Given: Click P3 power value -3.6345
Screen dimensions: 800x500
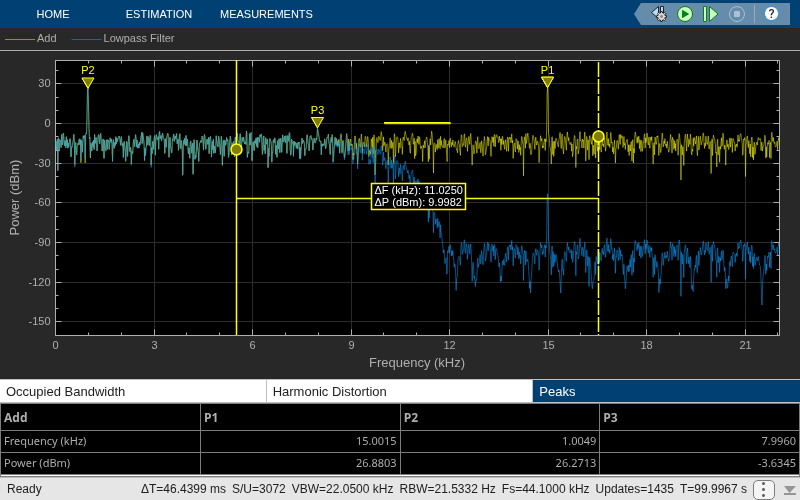Looking at the screenshot, I should [777, 463].
